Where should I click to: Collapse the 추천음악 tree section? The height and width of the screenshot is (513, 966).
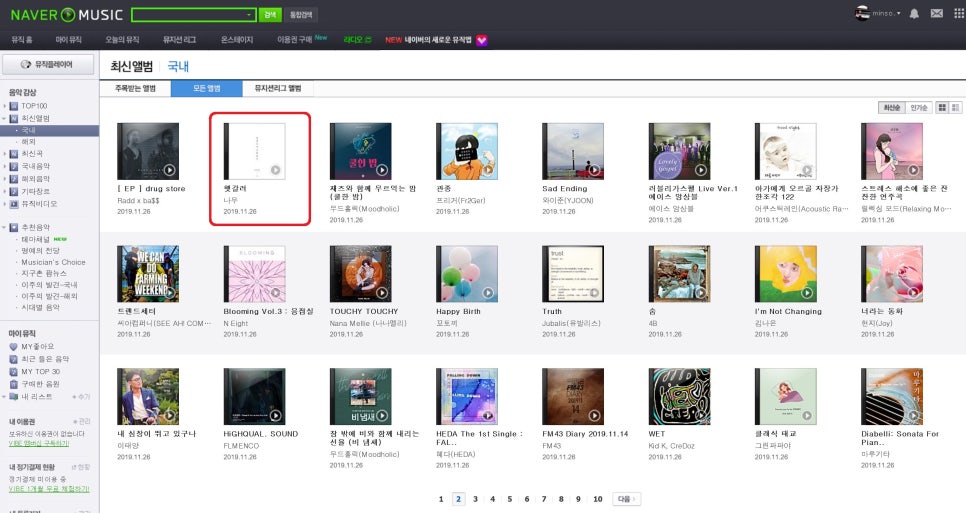(x=4, y=227)
